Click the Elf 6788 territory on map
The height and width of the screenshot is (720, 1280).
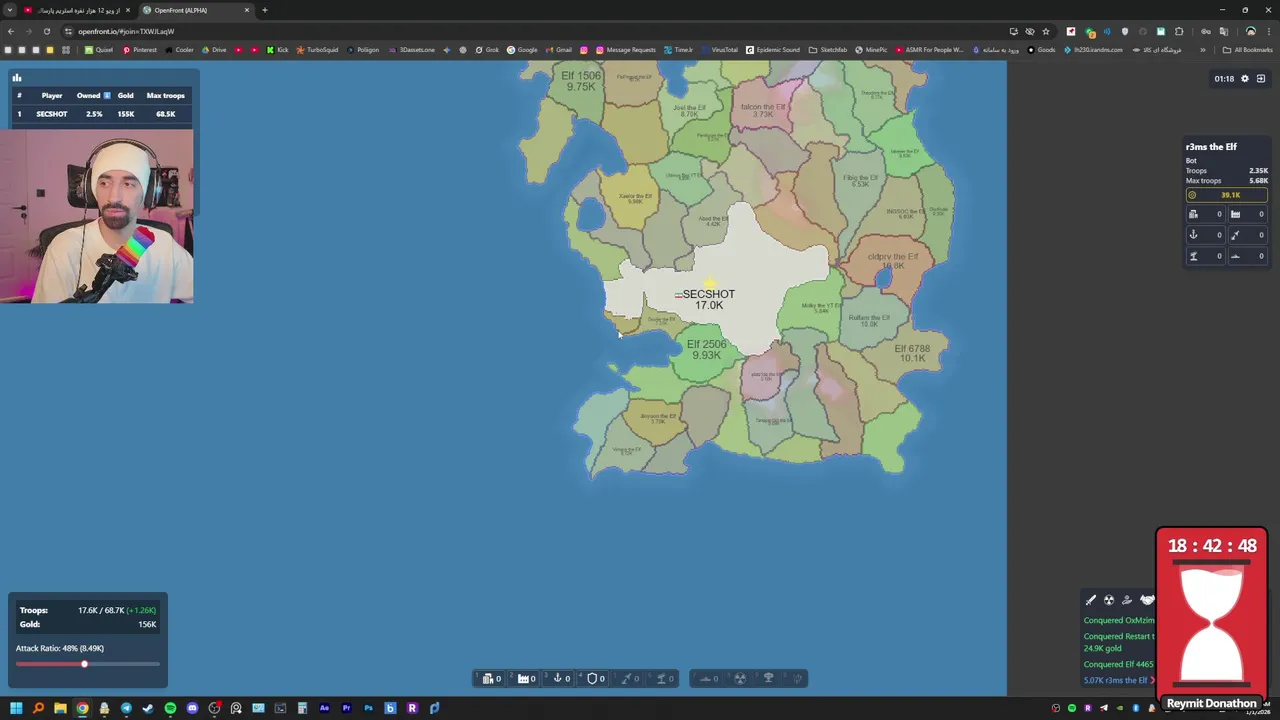(x=912, y=353)
